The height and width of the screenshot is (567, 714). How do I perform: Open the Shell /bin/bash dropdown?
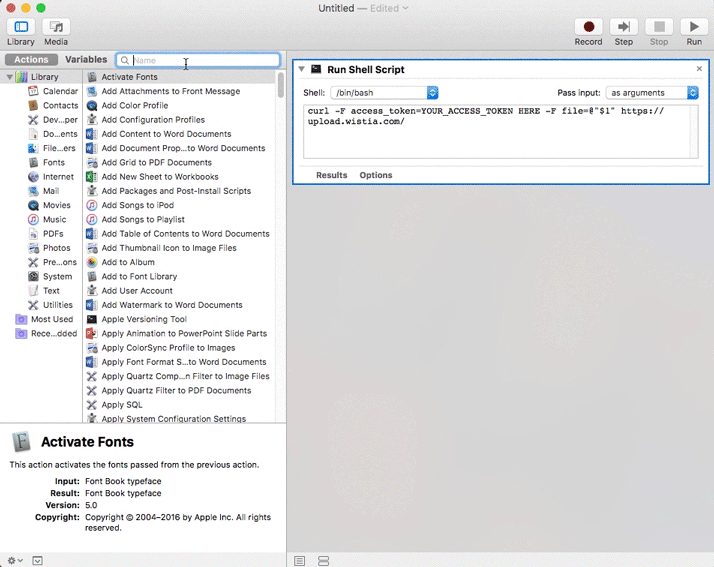pos(384,93)
